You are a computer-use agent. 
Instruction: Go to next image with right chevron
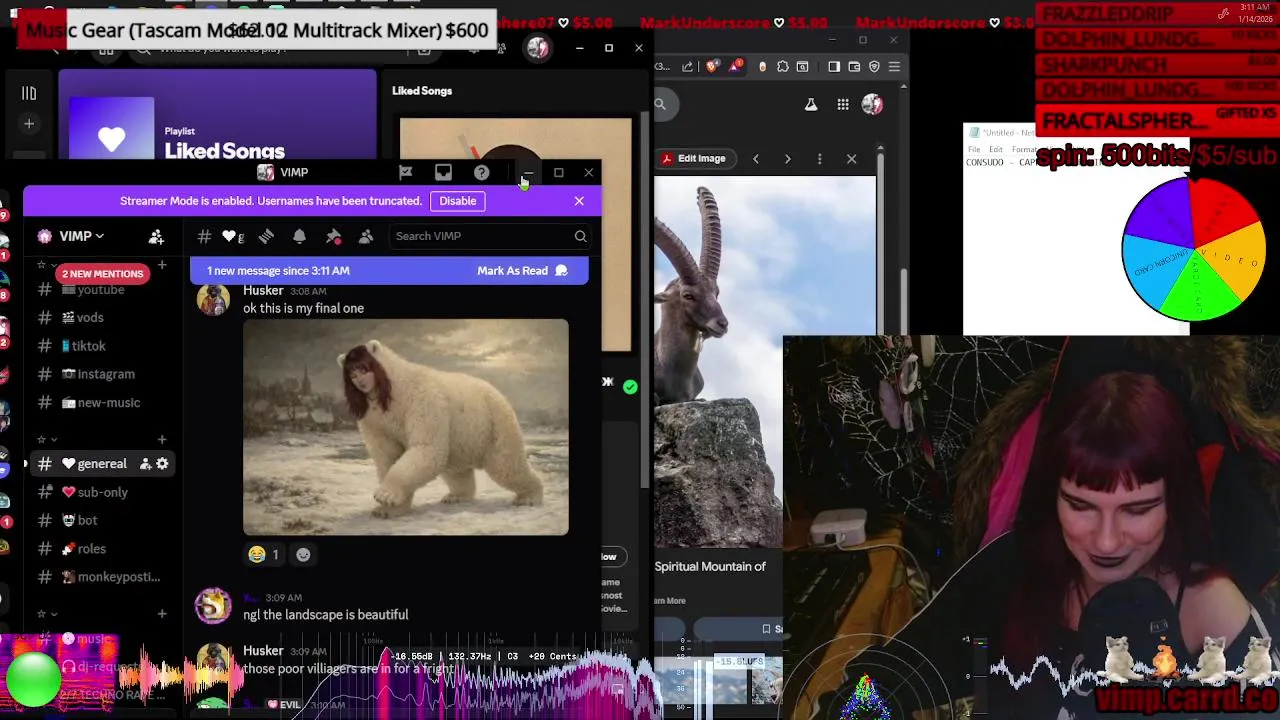788,159
